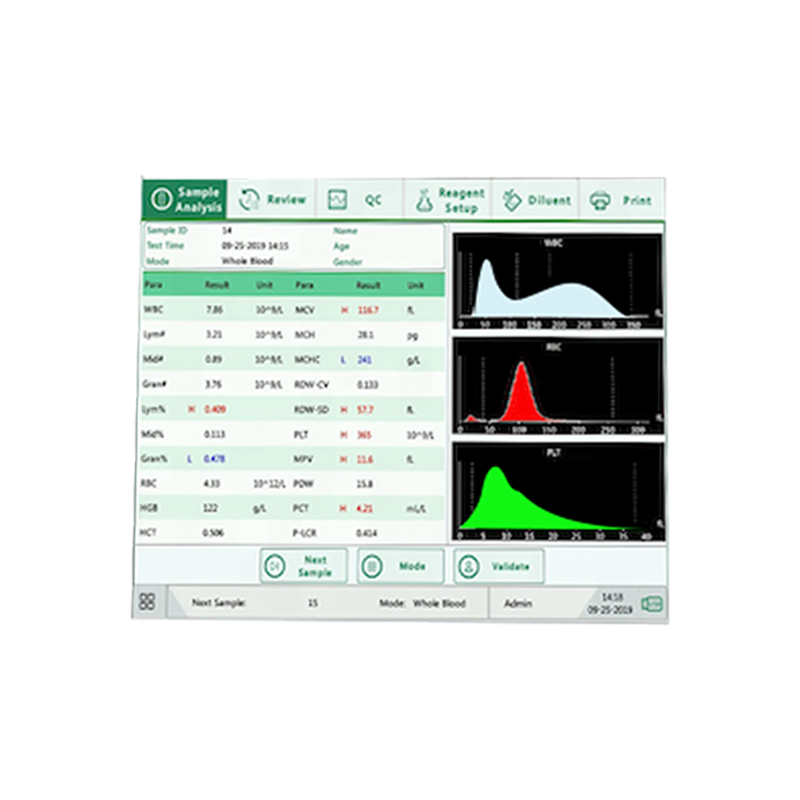Click the WBC result row
This screenshot has height=800, width=800.
pyautogui.click(x=215, y=310)
